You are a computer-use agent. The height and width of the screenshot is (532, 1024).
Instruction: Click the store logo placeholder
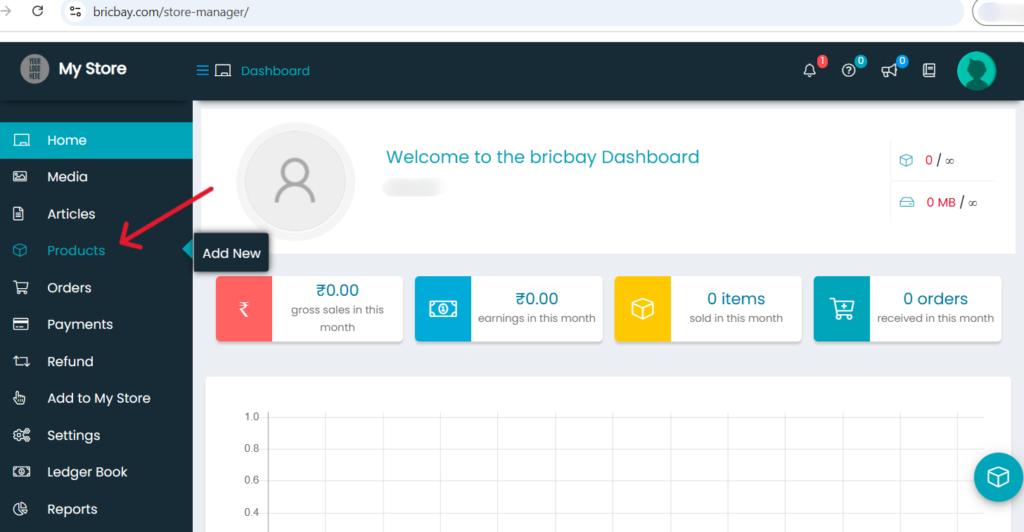click(35, 69)
